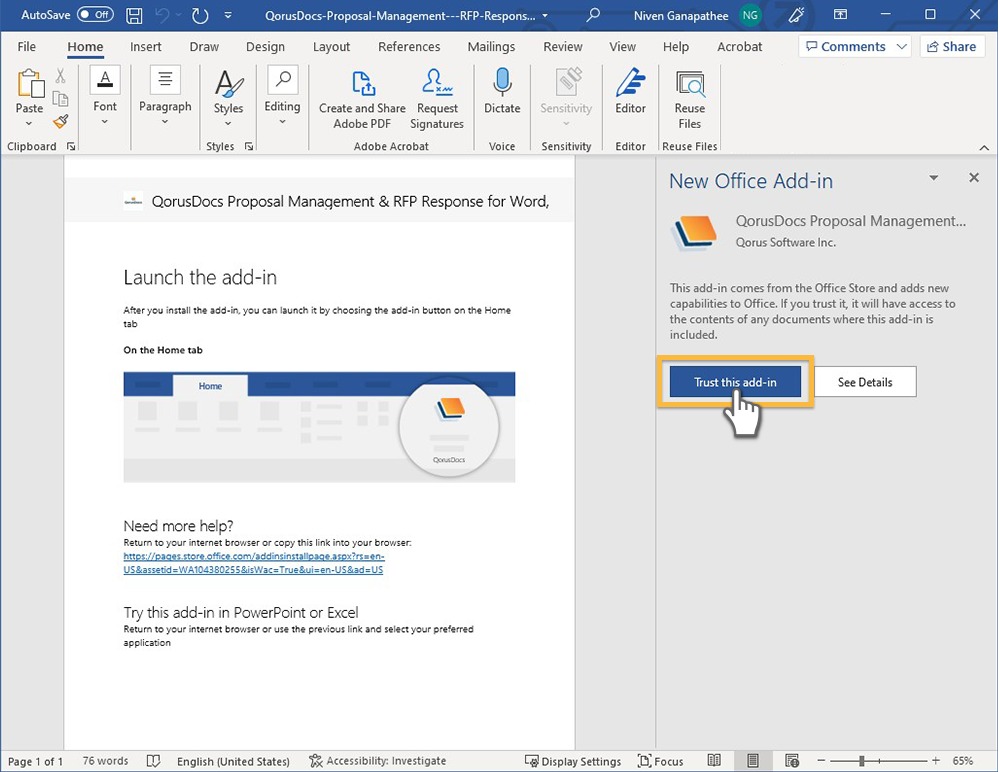
Task: Click the zoom in plus button
Action: (936, 761)
